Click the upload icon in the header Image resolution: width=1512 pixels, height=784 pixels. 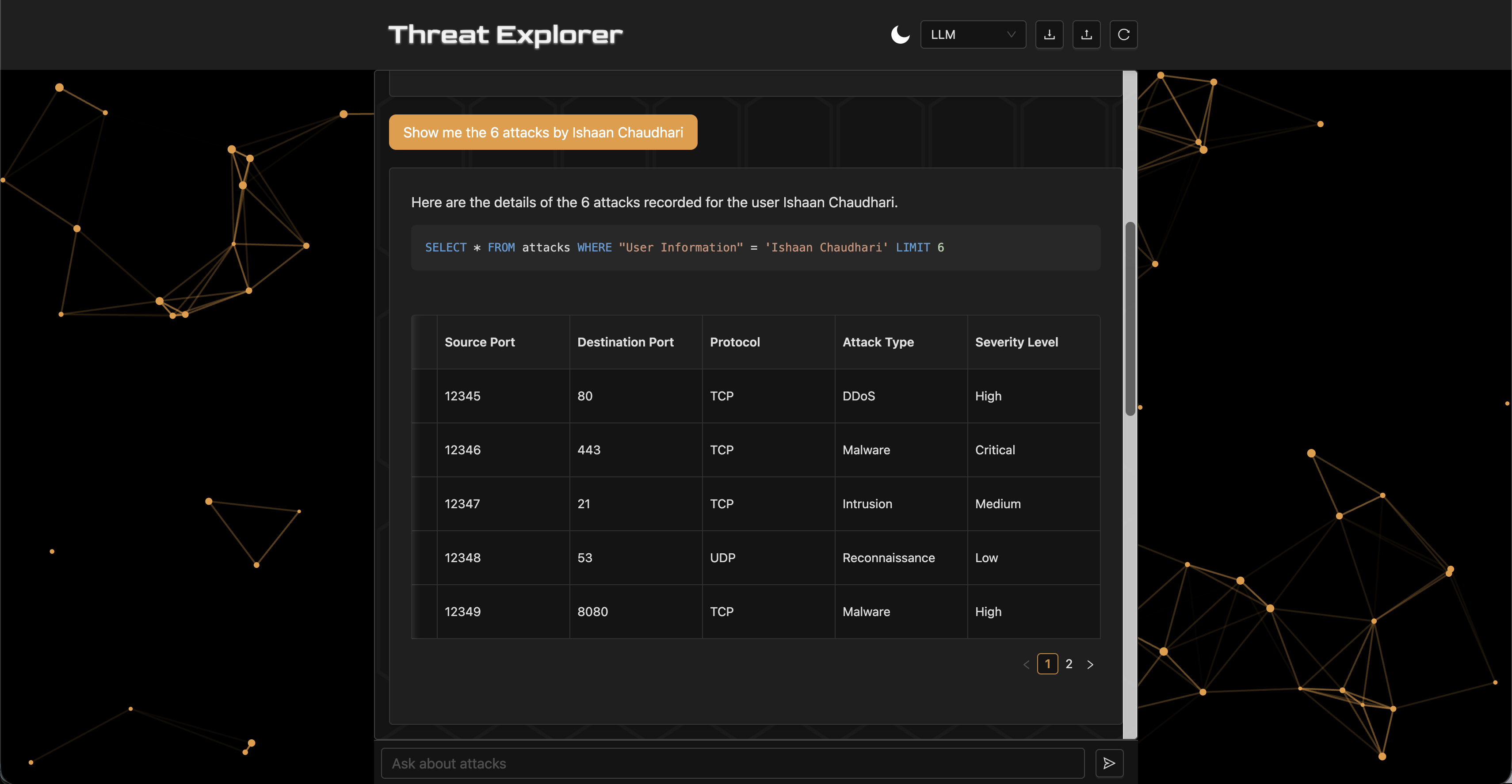coord(1086,34)
